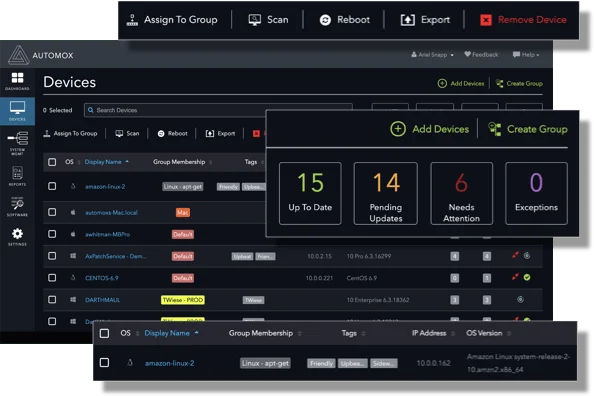This screenshot has width=594, height=396.
Task: Open Settings gear in the sidebar
Action: [17, 237]
